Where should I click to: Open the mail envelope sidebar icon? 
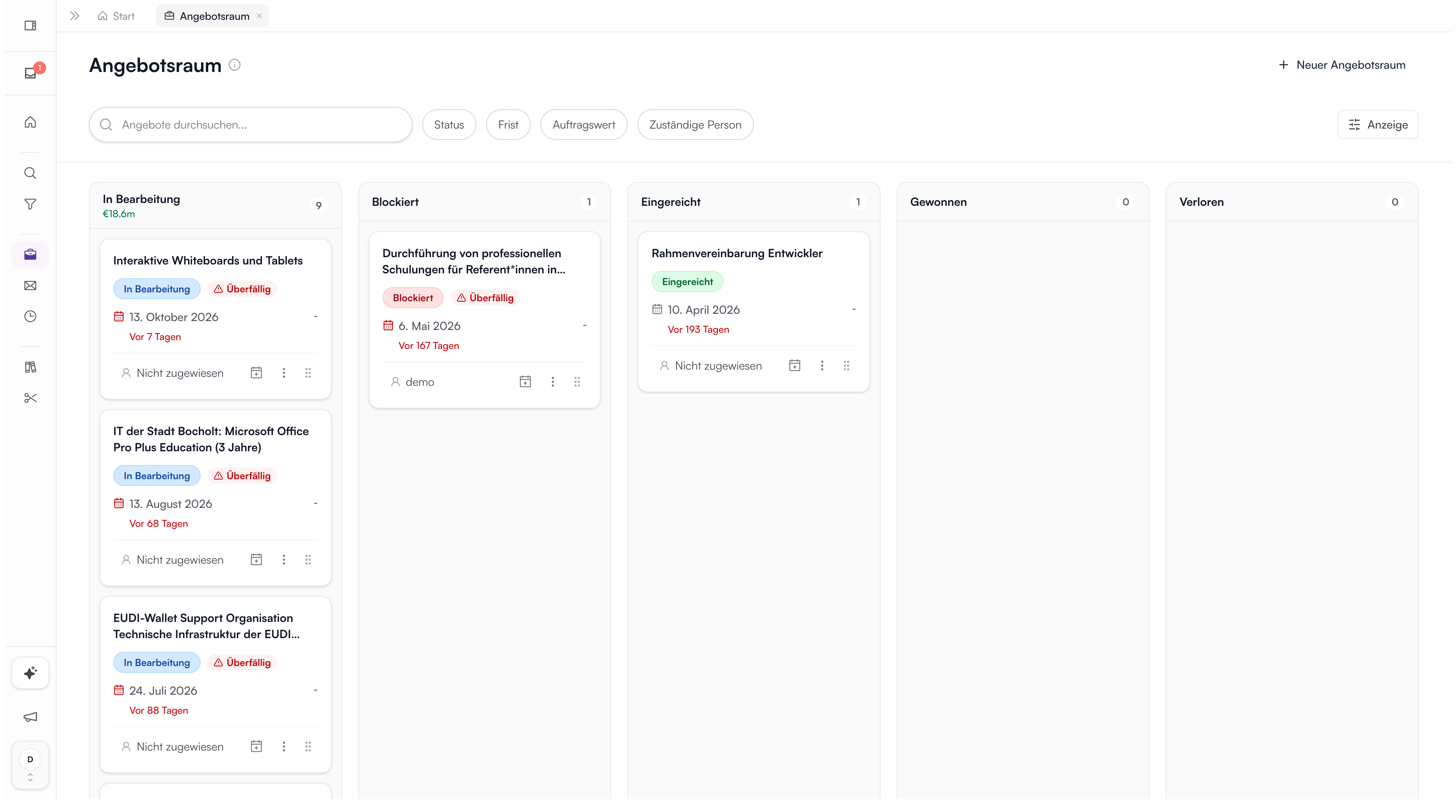tap(30, 285)
